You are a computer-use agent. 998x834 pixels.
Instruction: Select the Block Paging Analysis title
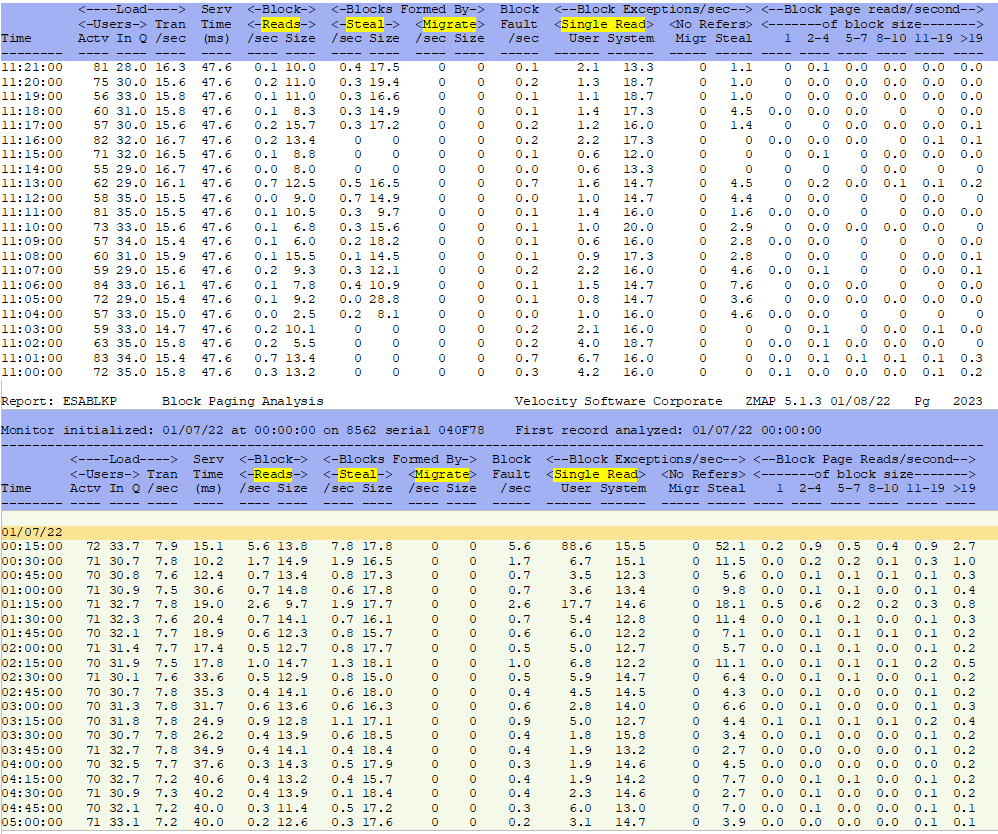242,401
